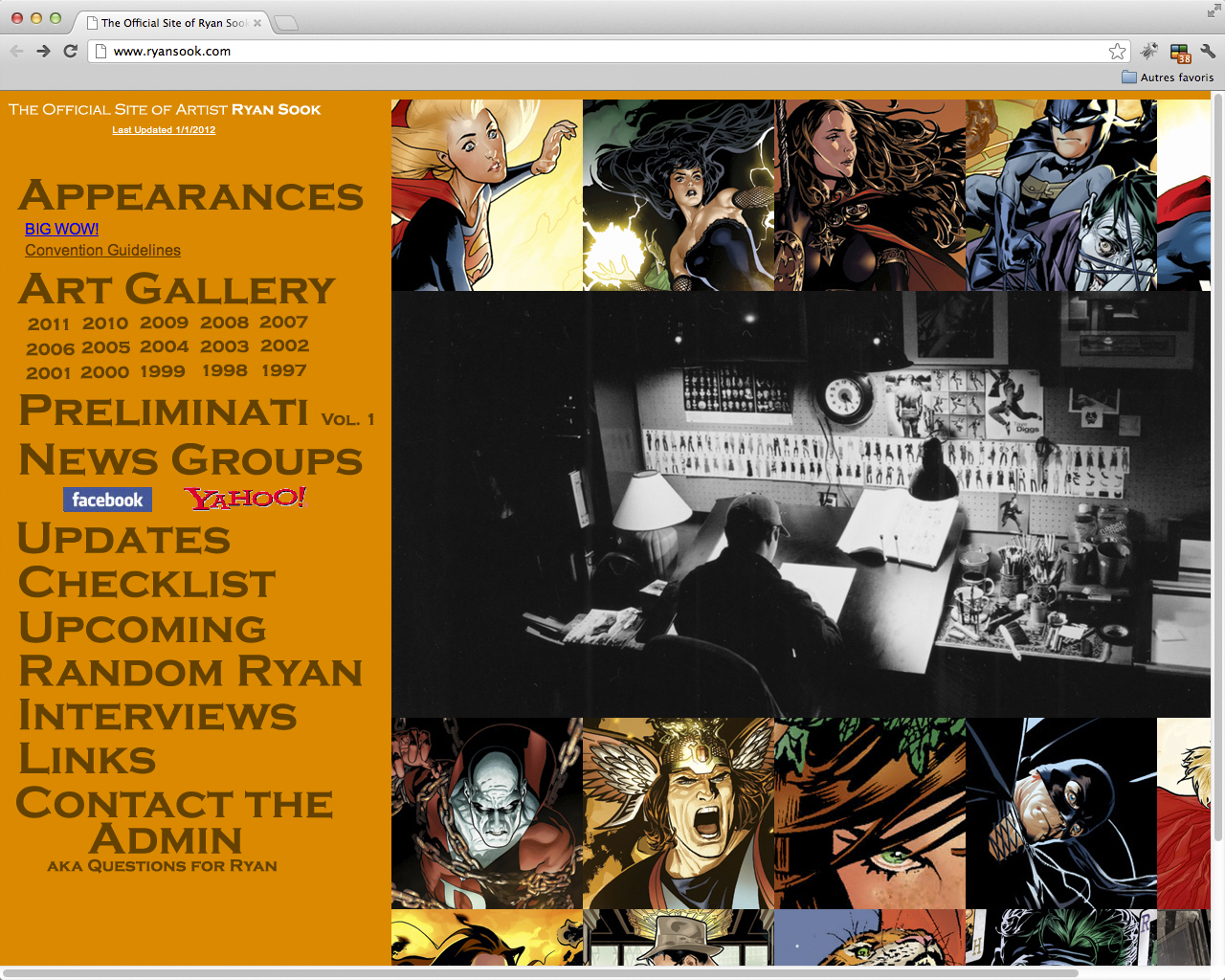
Task: Open the Upcoming menu item
Action: pyautogui.click(x=143, y=628)
